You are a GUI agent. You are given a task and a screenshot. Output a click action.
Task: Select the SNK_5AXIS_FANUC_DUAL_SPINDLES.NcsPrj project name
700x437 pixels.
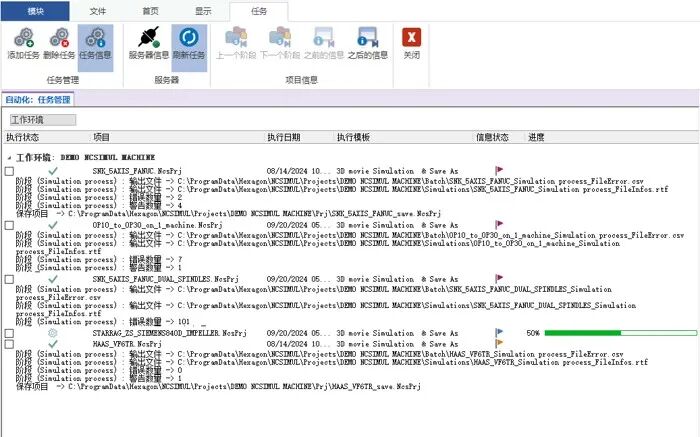pyautogui.click(x=166, y=279)
